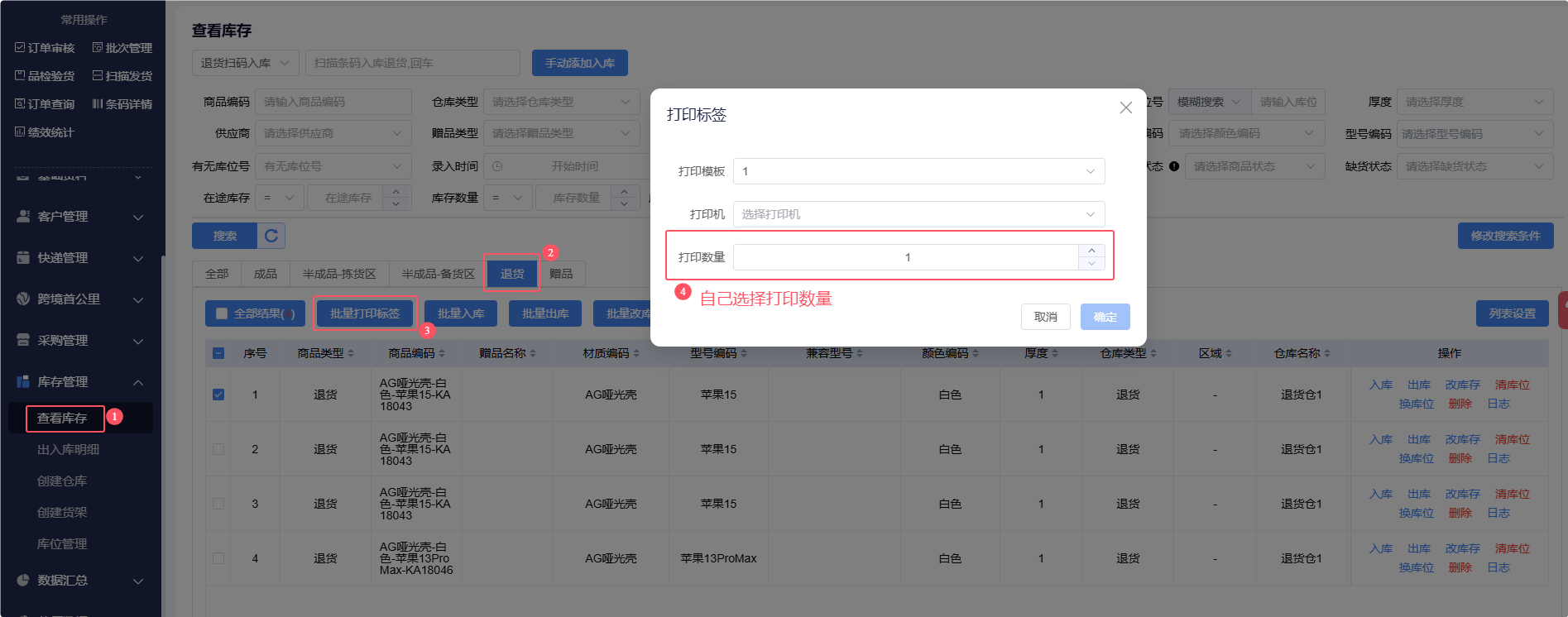Click the refresh icon beside 搜索
The image size is (1568, 617).
click(x=271, y=236)
